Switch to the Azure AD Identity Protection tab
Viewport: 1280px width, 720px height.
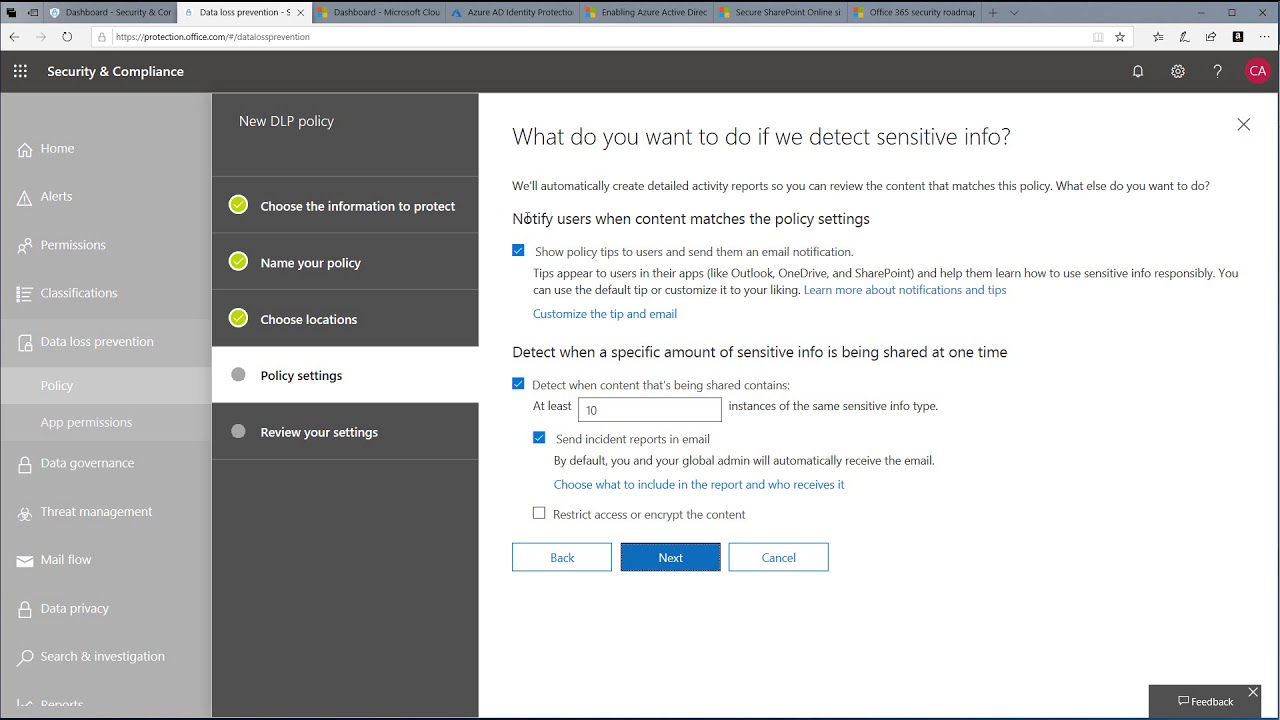512,13
